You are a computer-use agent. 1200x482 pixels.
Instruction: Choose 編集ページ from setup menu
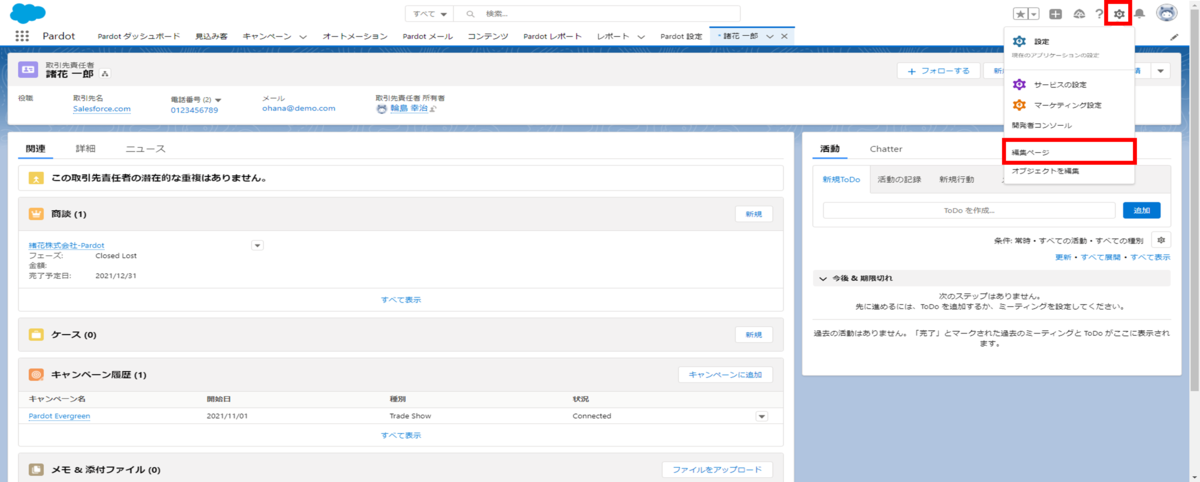point(1068,152)
